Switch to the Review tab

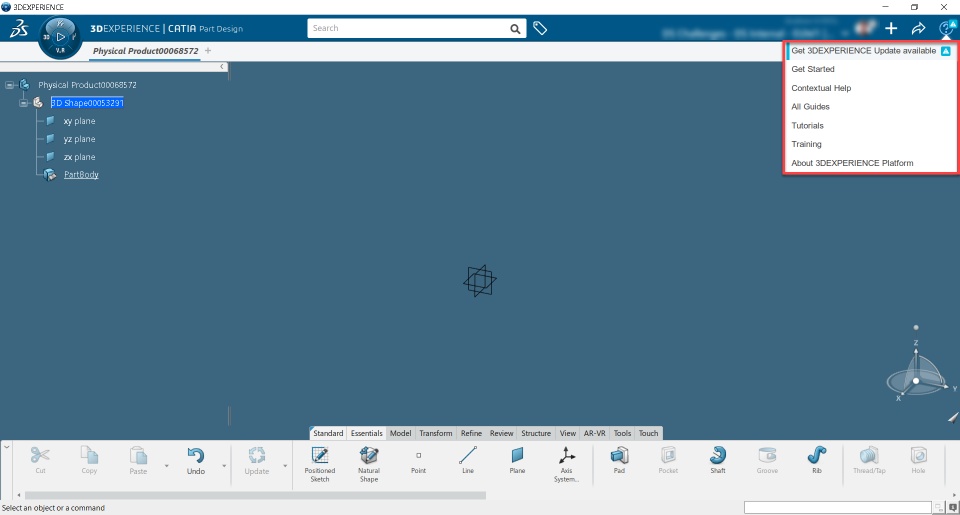(501, 433)
